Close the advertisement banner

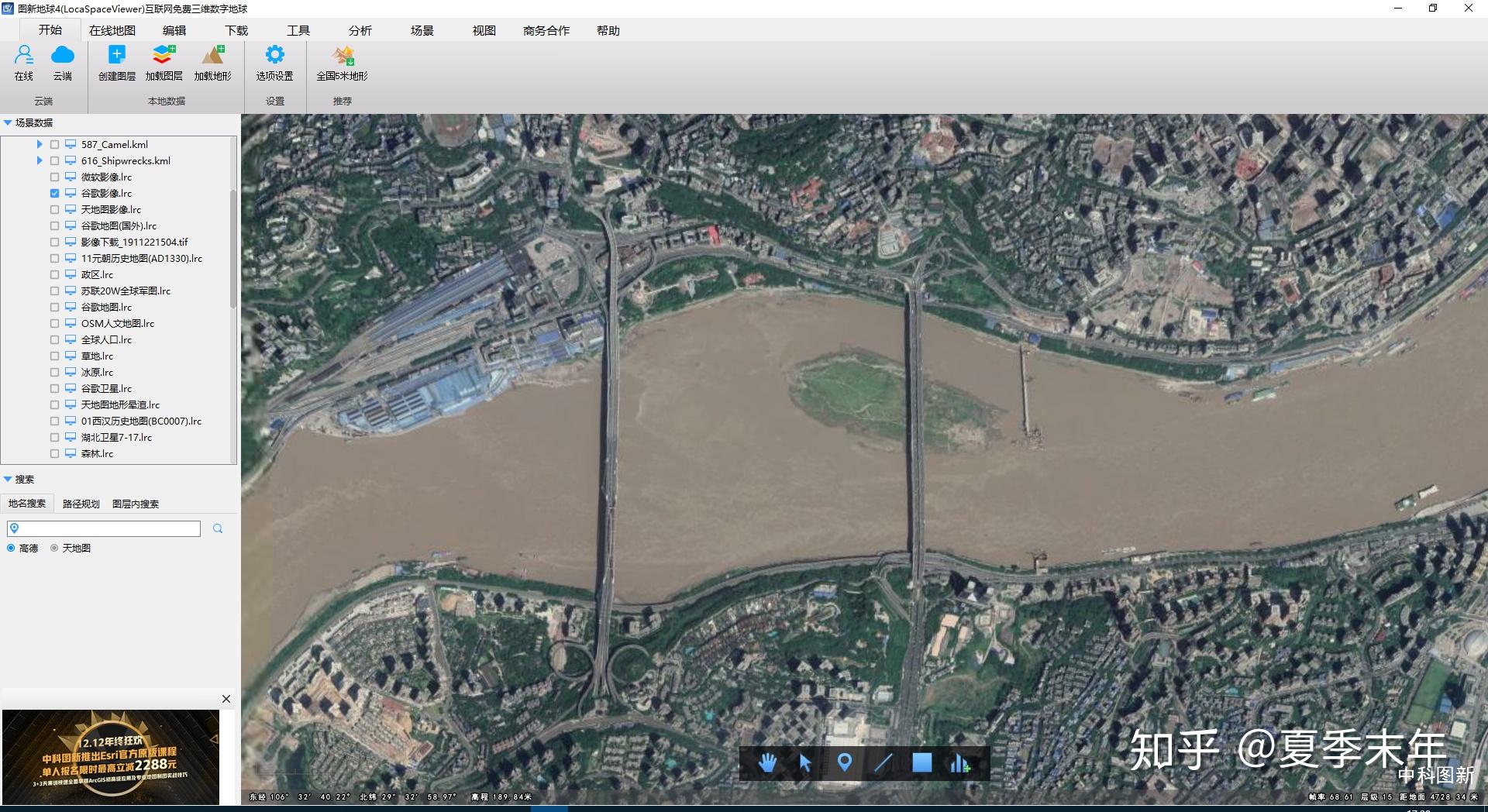click(x=226, y=699)
